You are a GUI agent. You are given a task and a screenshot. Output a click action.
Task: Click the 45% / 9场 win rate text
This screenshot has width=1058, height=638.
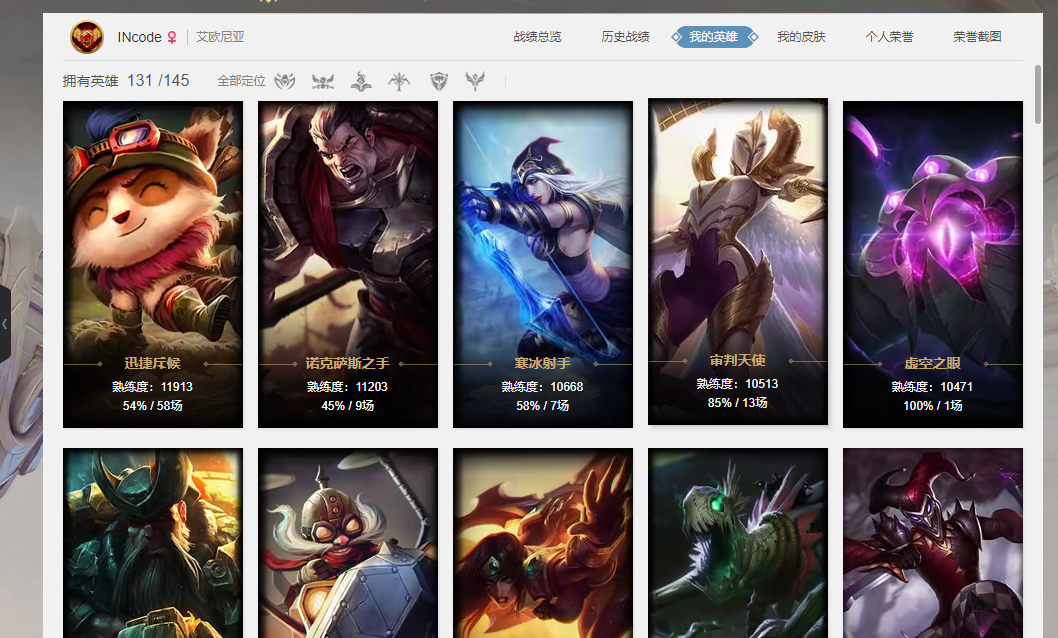(x=347, y=406)
